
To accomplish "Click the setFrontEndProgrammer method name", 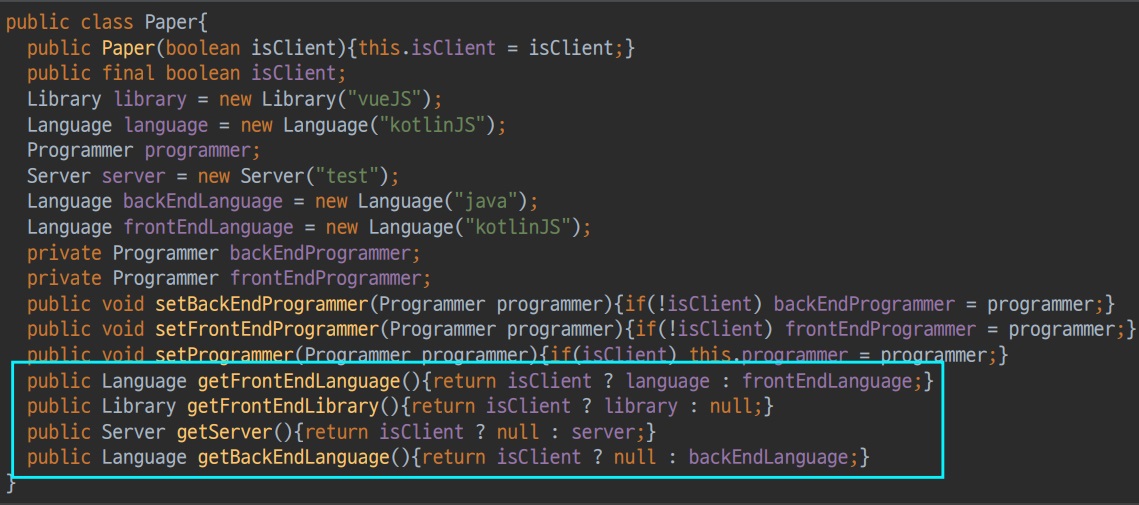I will point(268,330).
